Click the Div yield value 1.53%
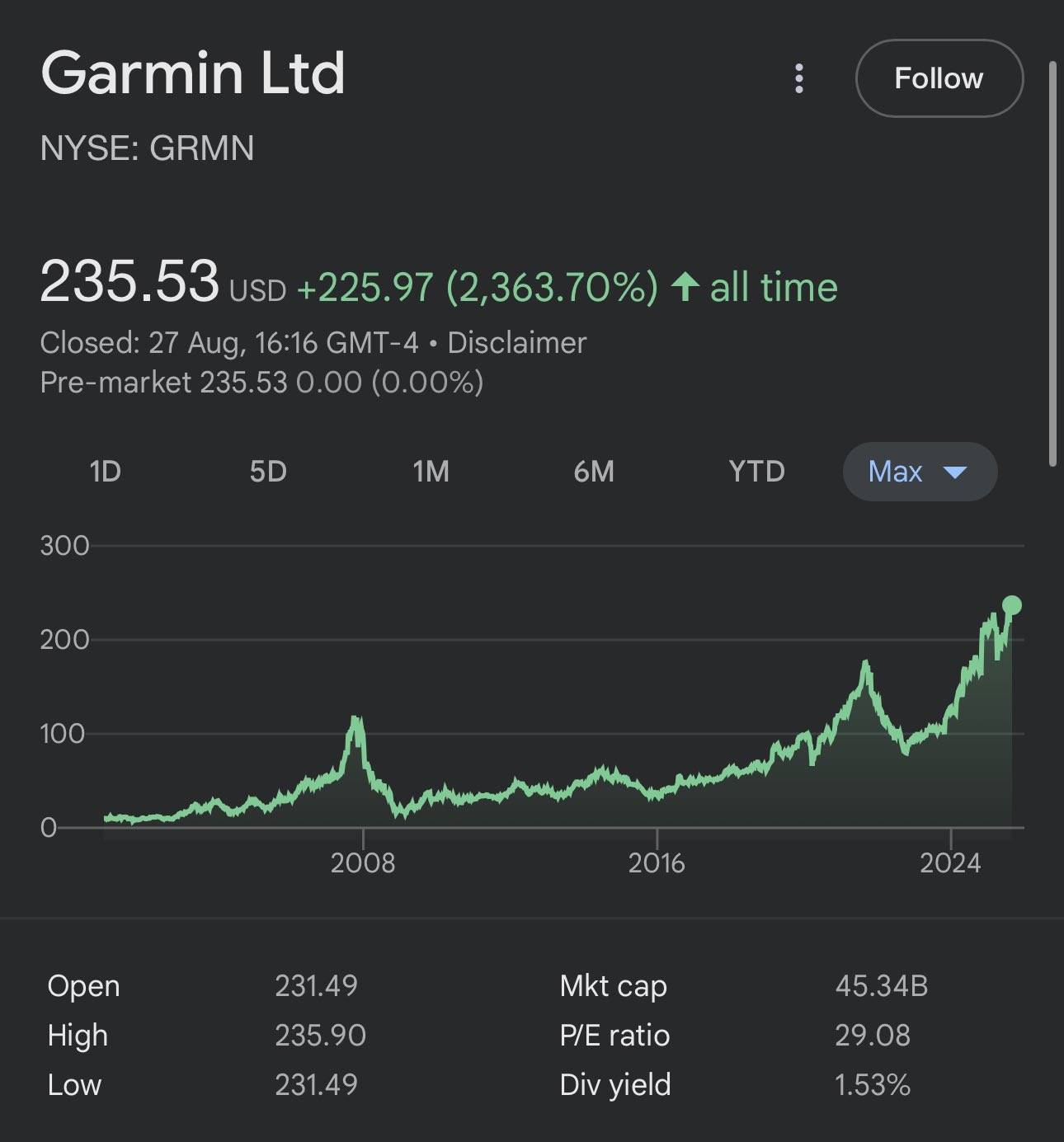 pyautogui.click(x=872, y=1084)
